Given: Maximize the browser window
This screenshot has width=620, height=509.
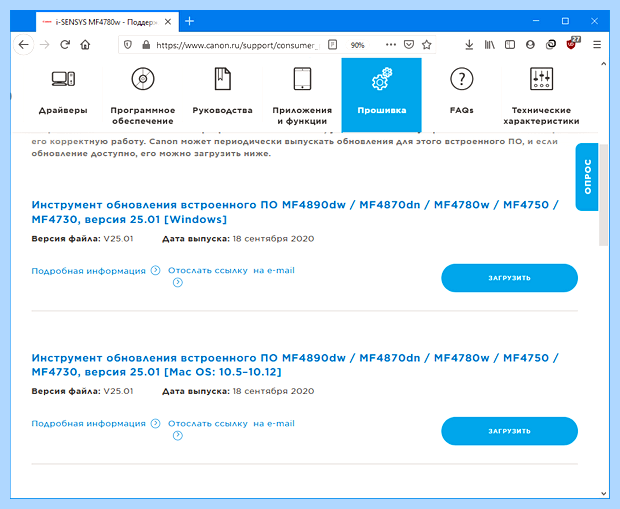Looking at the screenshot, I should coord(565,21).
